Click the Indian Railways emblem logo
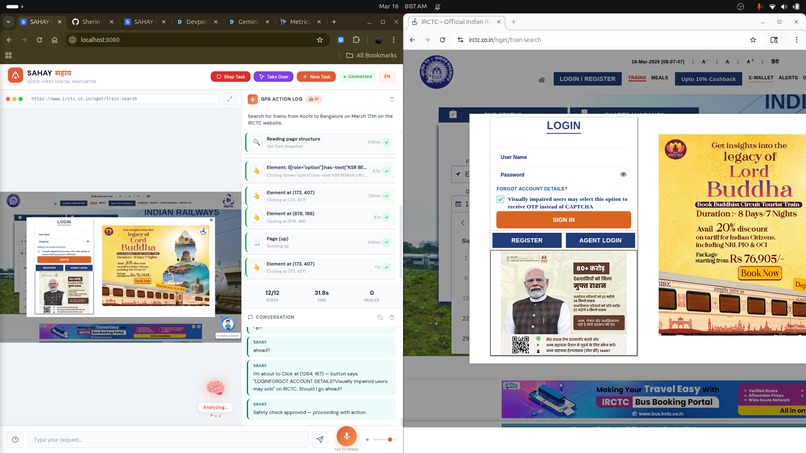 click(x=436, y=72)
